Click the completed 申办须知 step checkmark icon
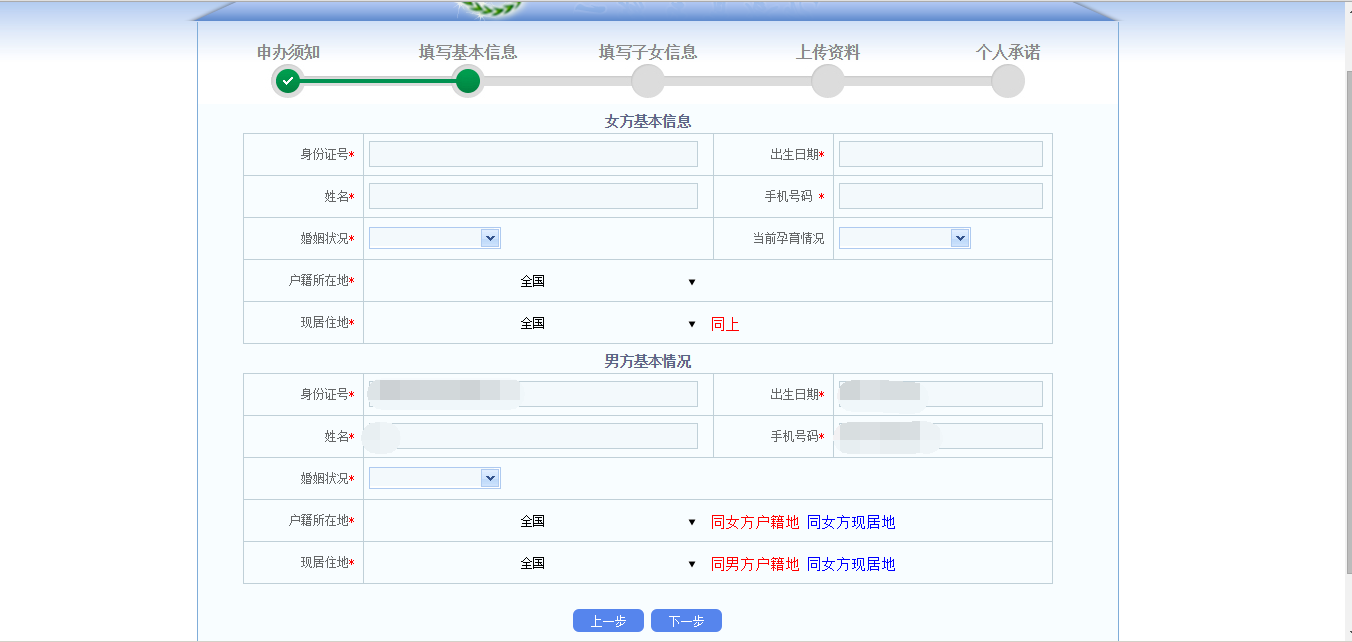Screen dimensions: 1352x642 click(288, 80)
